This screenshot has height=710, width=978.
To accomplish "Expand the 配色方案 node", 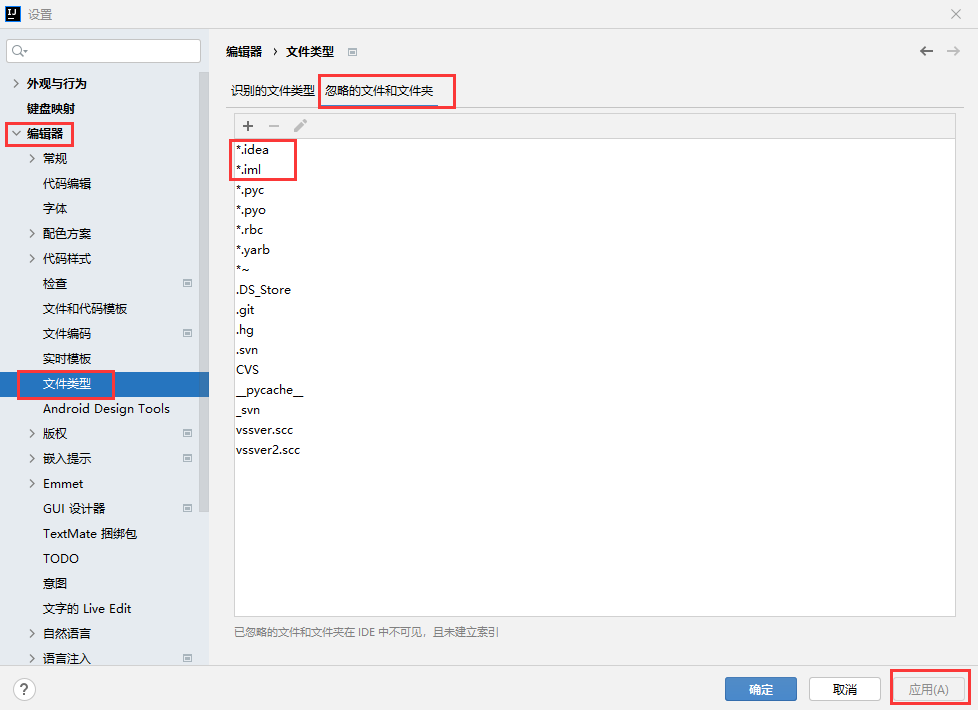I will (x=32, y=233).
